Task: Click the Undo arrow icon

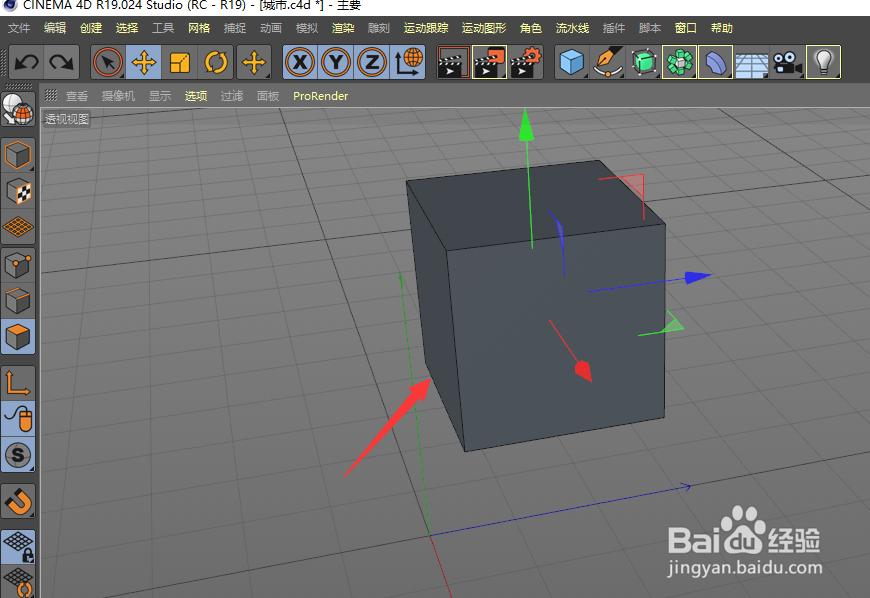Action: coord(27,62)
